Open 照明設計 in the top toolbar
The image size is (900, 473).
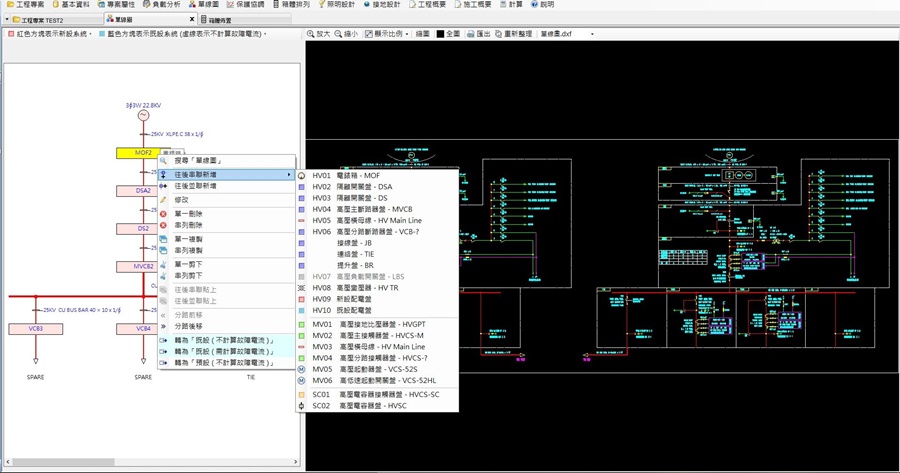click(337, 4)
